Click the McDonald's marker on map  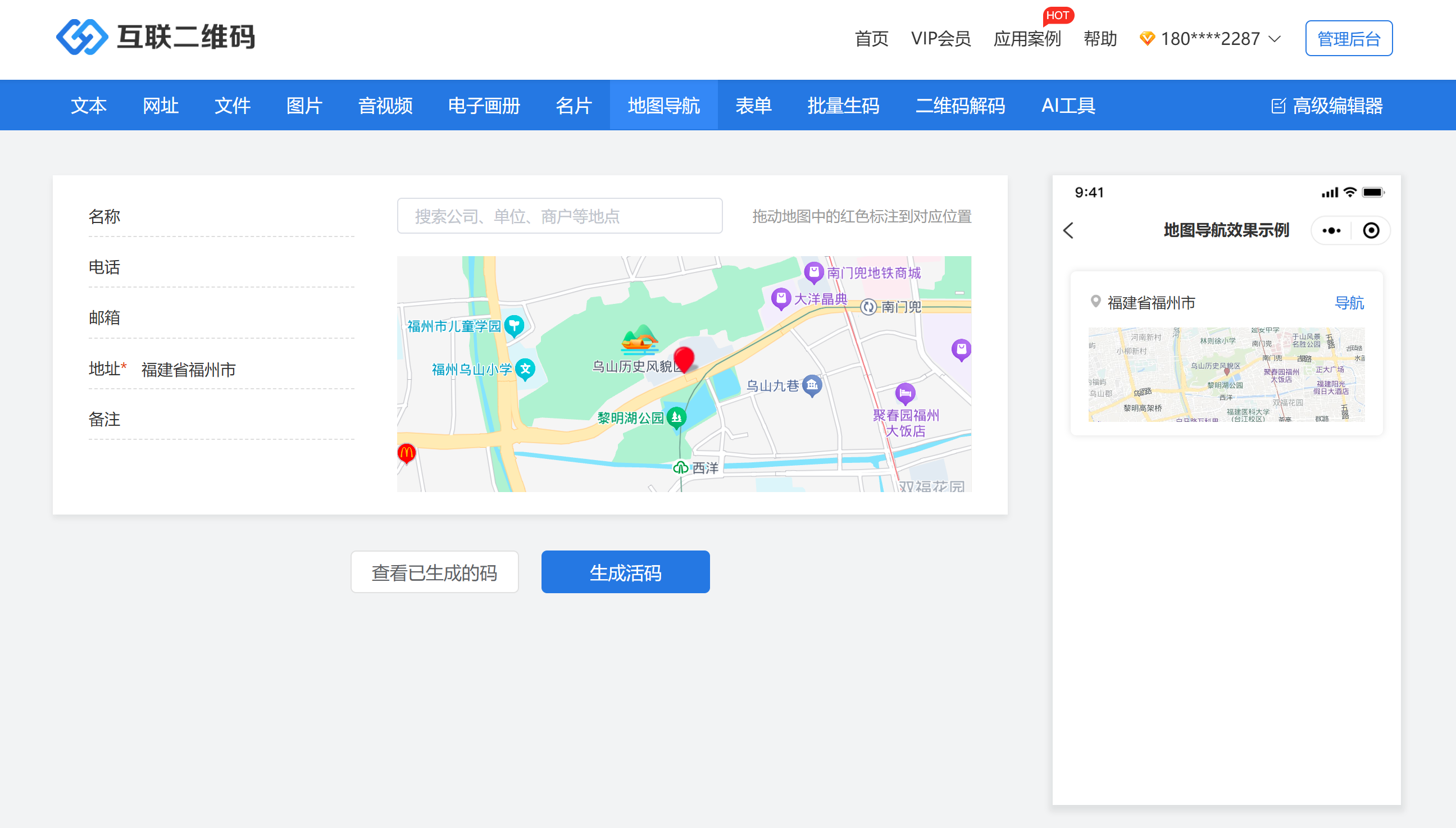click(407, 453)
